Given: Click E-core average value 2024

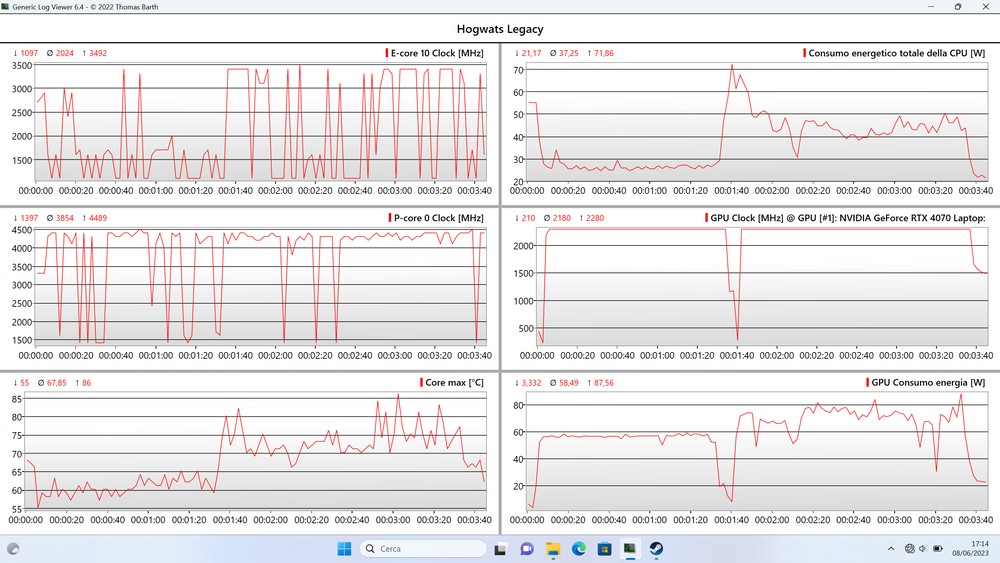Looking at the screenshot, I should click(x=64, y=53).
